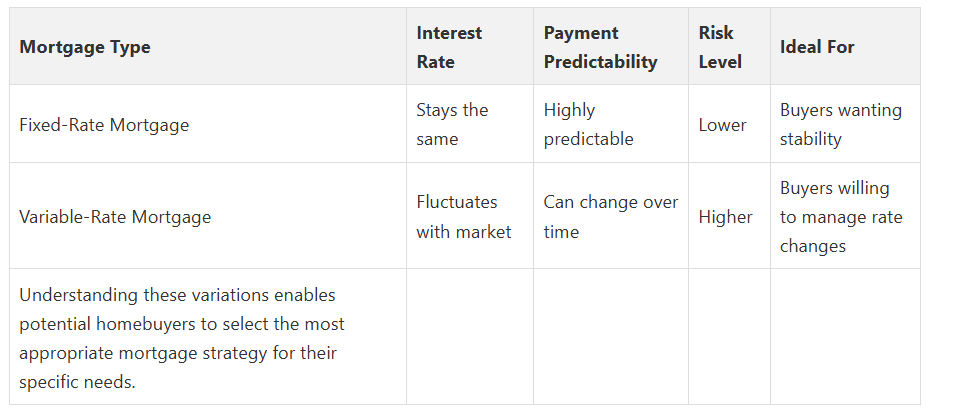Click the empty cell below 'Fluctuates with market'
This screenshot has height=412, width=975.
(469, 337)
